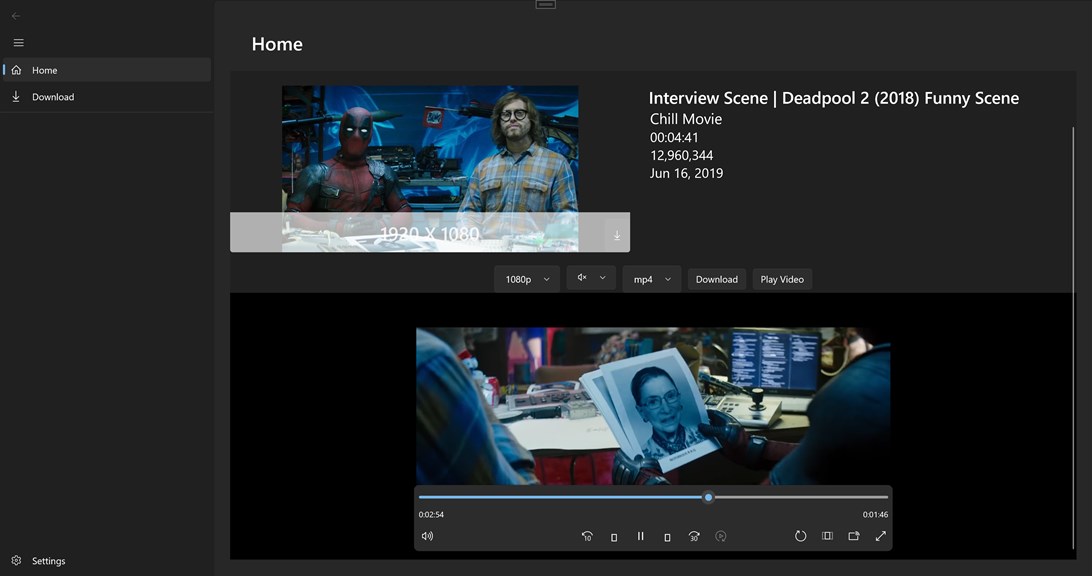Enter full screen with expand arrows
This screenshot has width=1092, height=576.
880,536
